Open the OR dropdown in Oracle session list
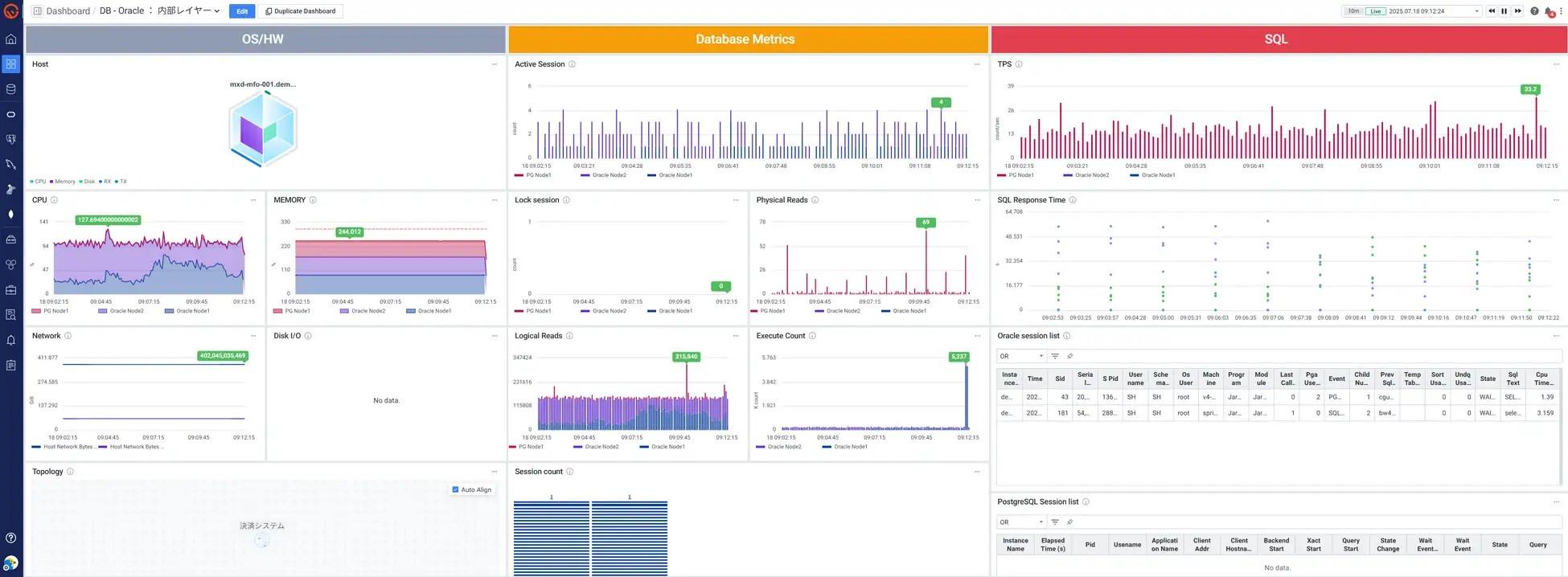 pyautogui.click(x=1020, y=356)
